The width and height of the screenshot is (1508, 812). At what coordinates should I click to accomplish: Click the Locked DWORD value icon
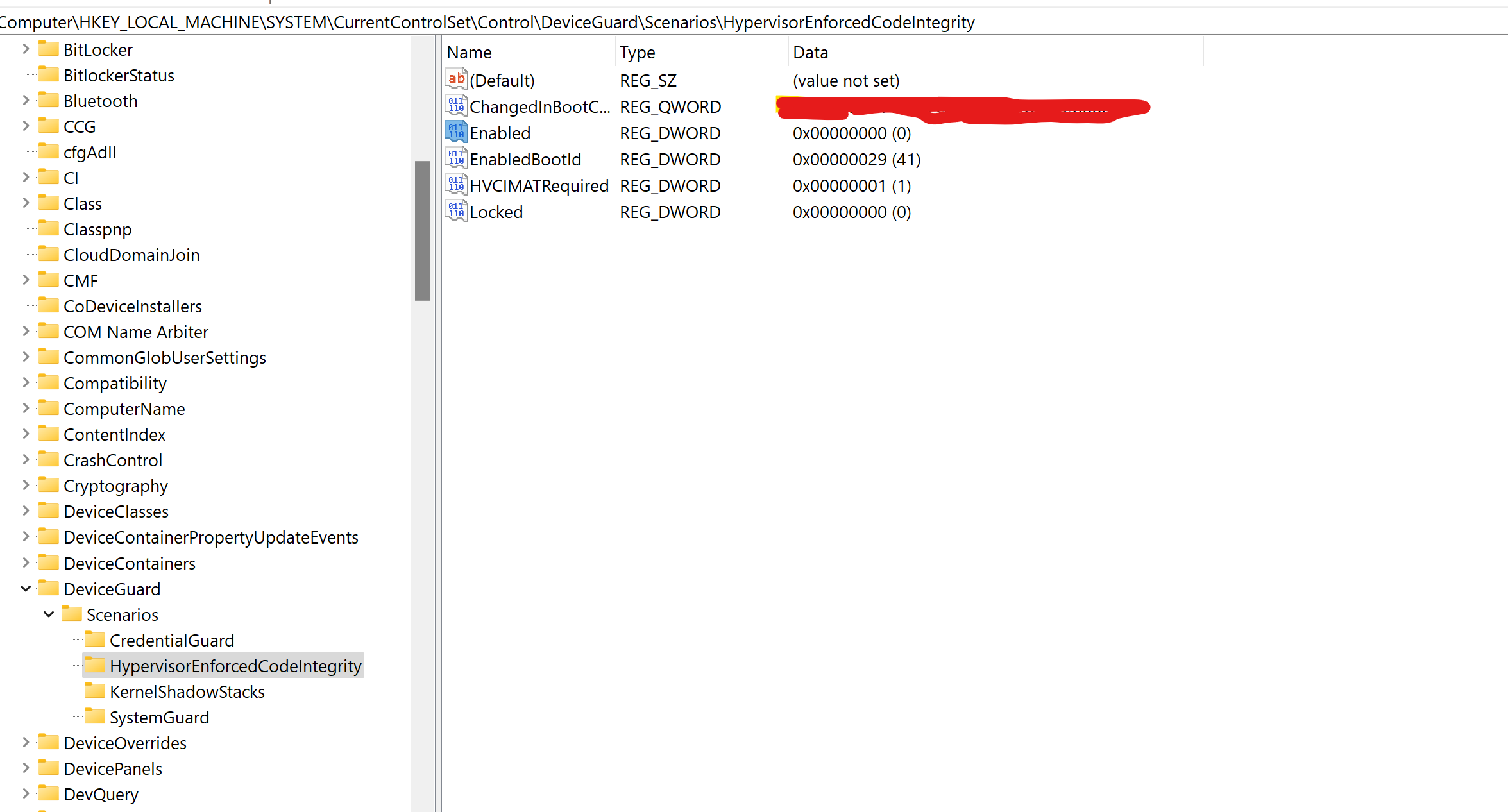pos(456,211)
